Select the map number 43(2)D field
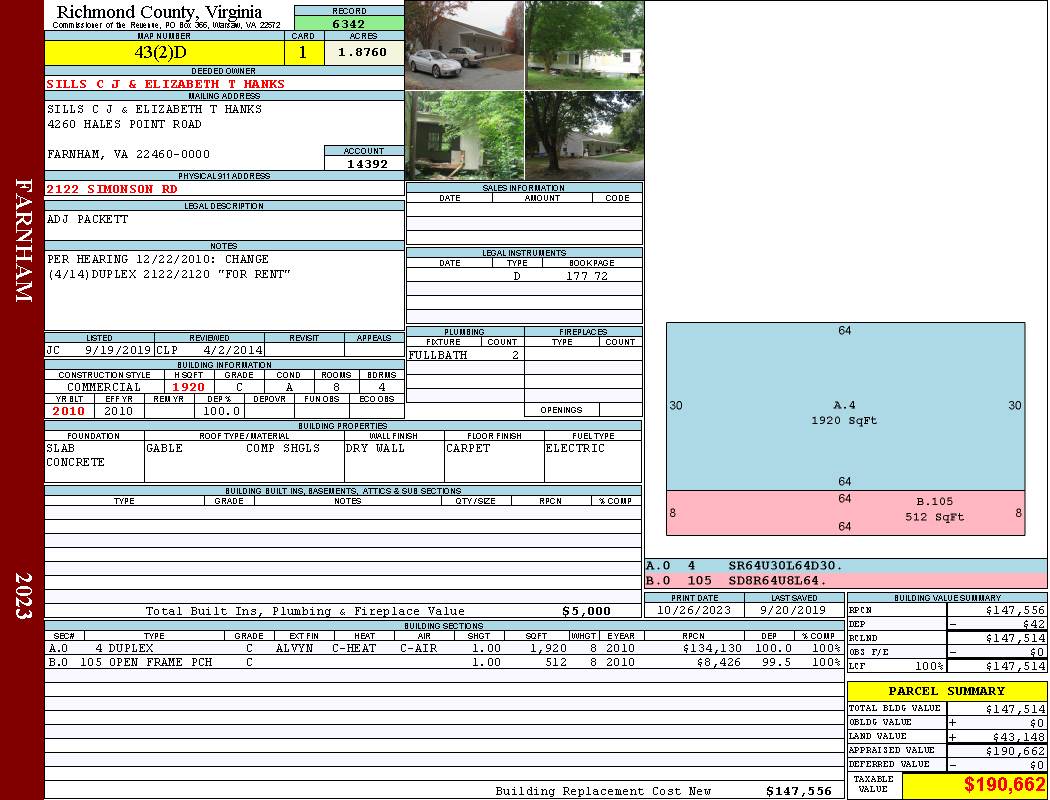Image resolution: width=1050 pixels, height=800 pixels. click(x=164, y=53)
